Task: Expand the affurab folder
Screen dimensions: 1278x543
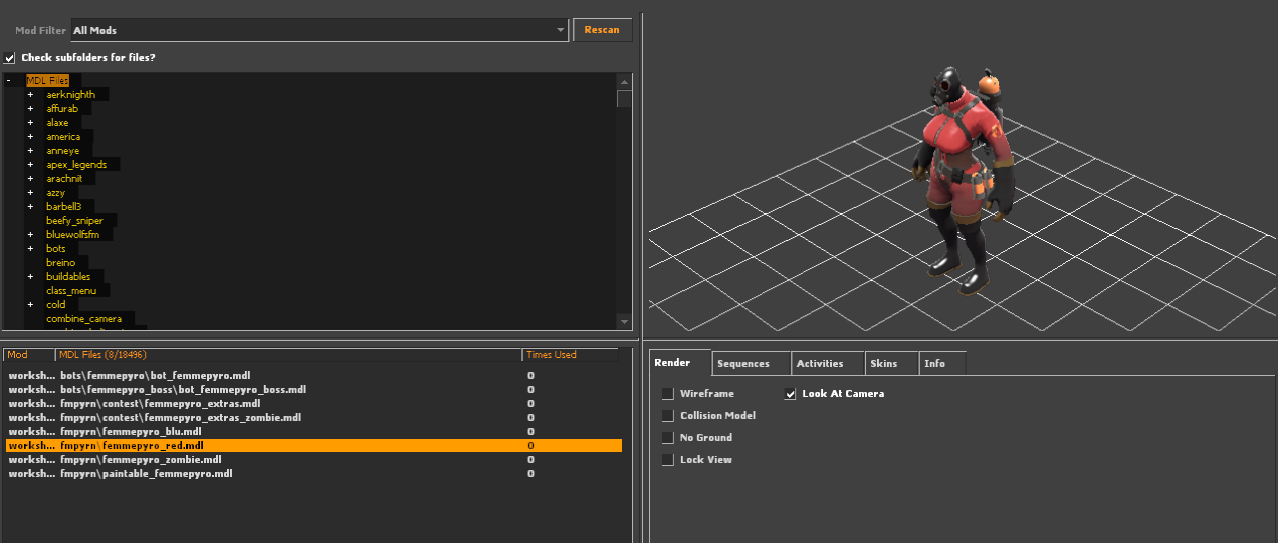Action: coord(30,108)
